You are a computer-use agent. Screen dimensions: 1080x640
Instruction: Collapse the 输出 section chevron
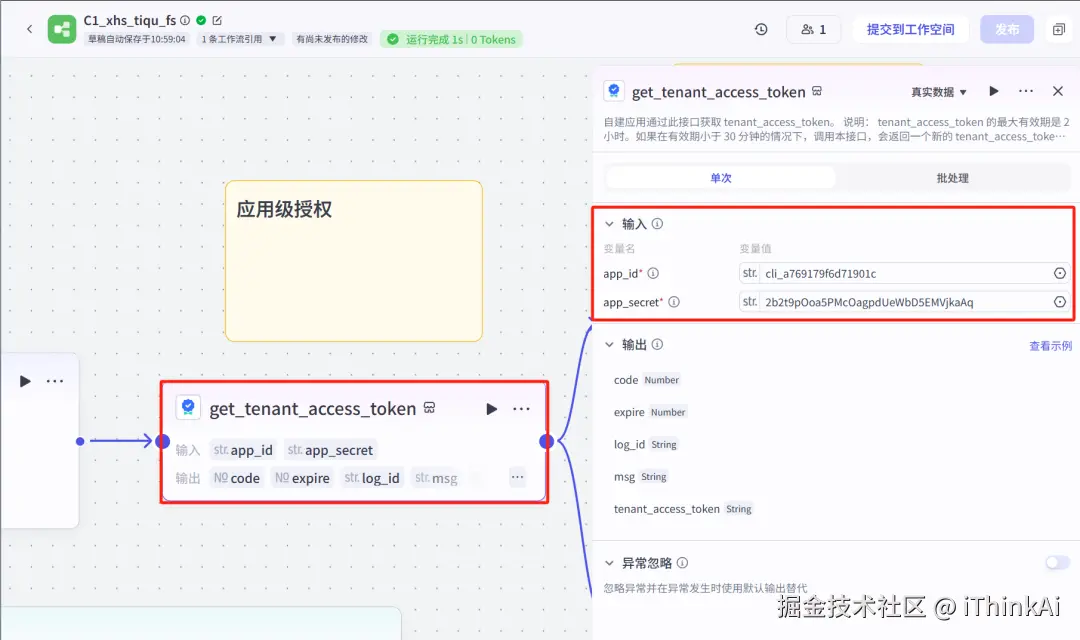[x=609, y=344]
